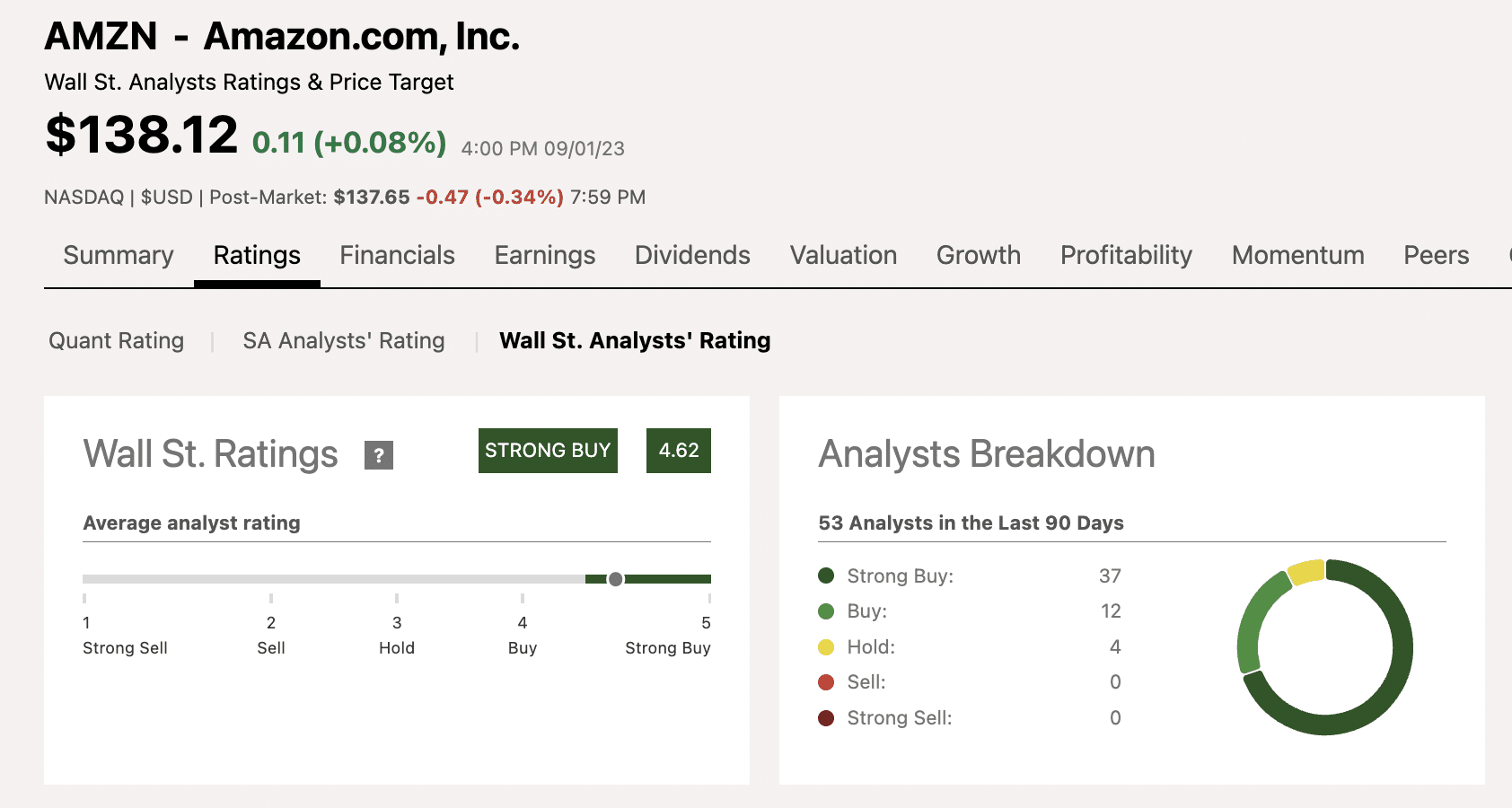Click the -0.47 (-0.34%) post-market change
This screenshot has height=808, width=1512.
coord(489,198)
